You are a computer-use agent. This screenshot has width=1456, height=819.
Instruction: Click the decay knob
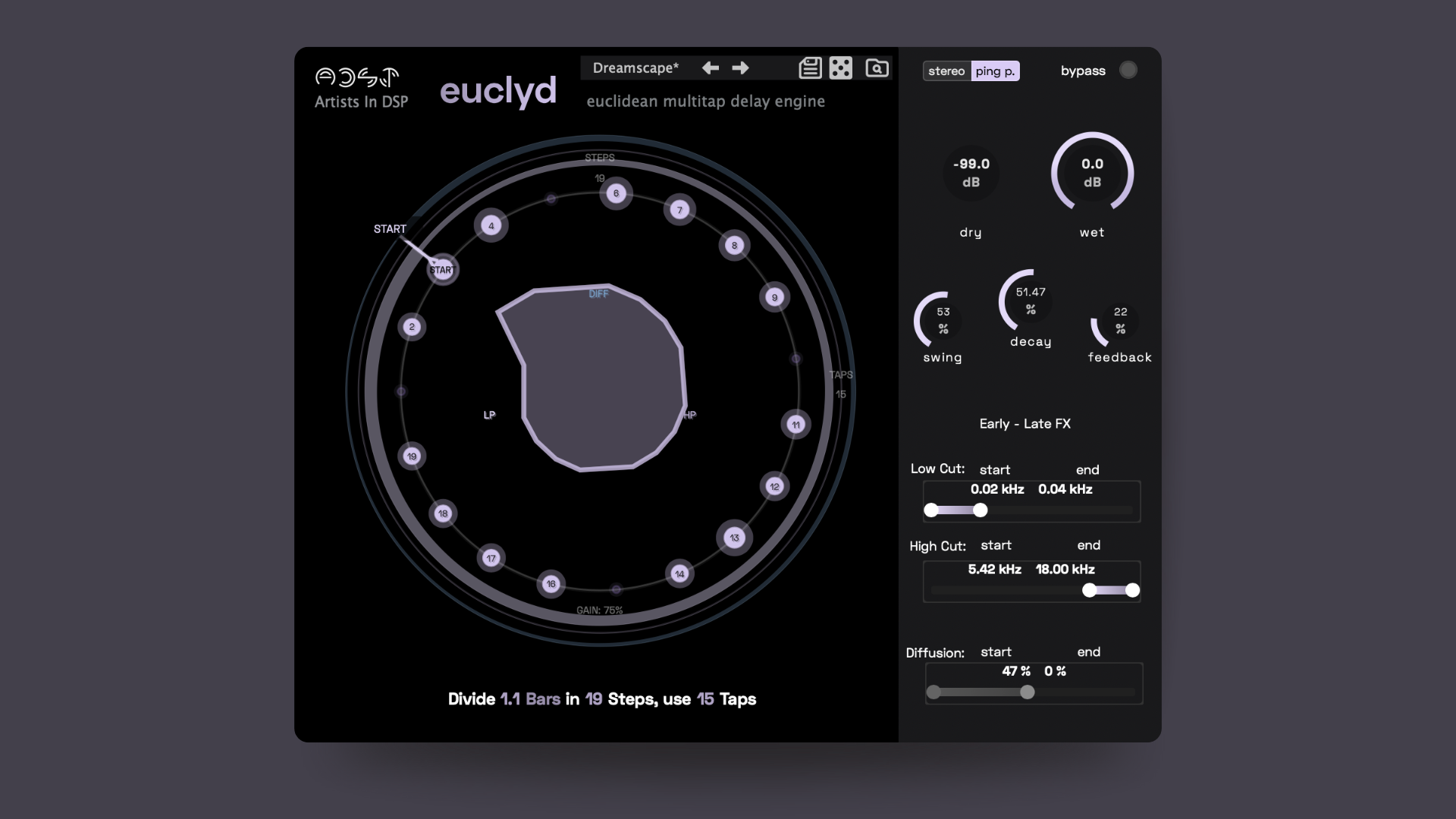click(1030, 301)
